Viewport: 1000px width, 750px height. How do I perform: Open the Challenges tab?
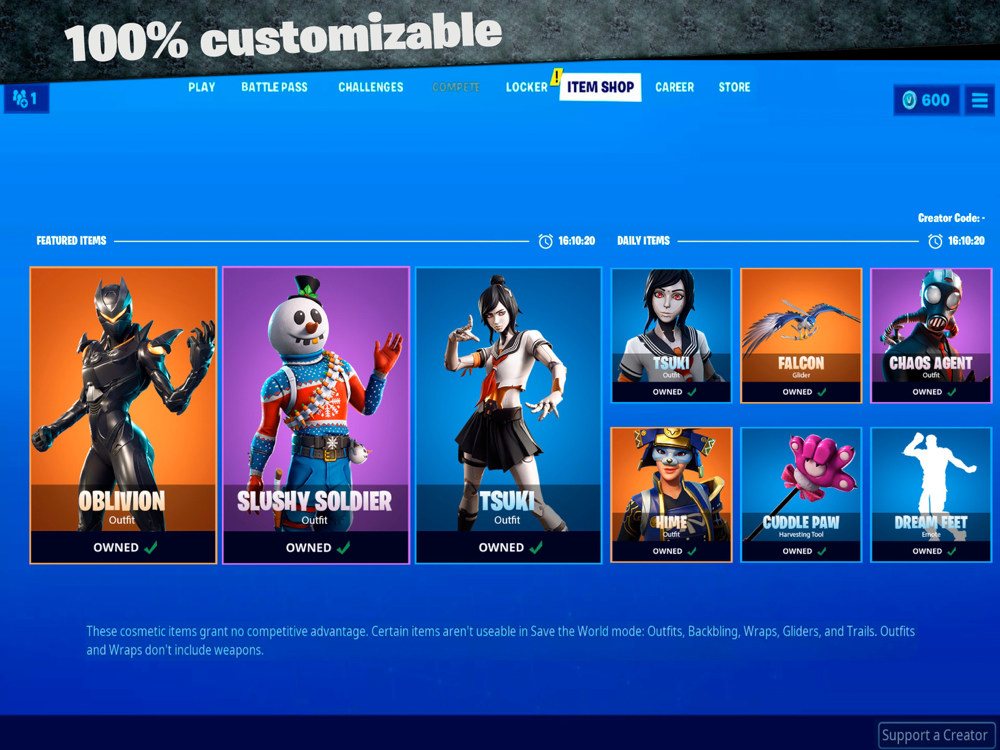(x=371, y=87)
